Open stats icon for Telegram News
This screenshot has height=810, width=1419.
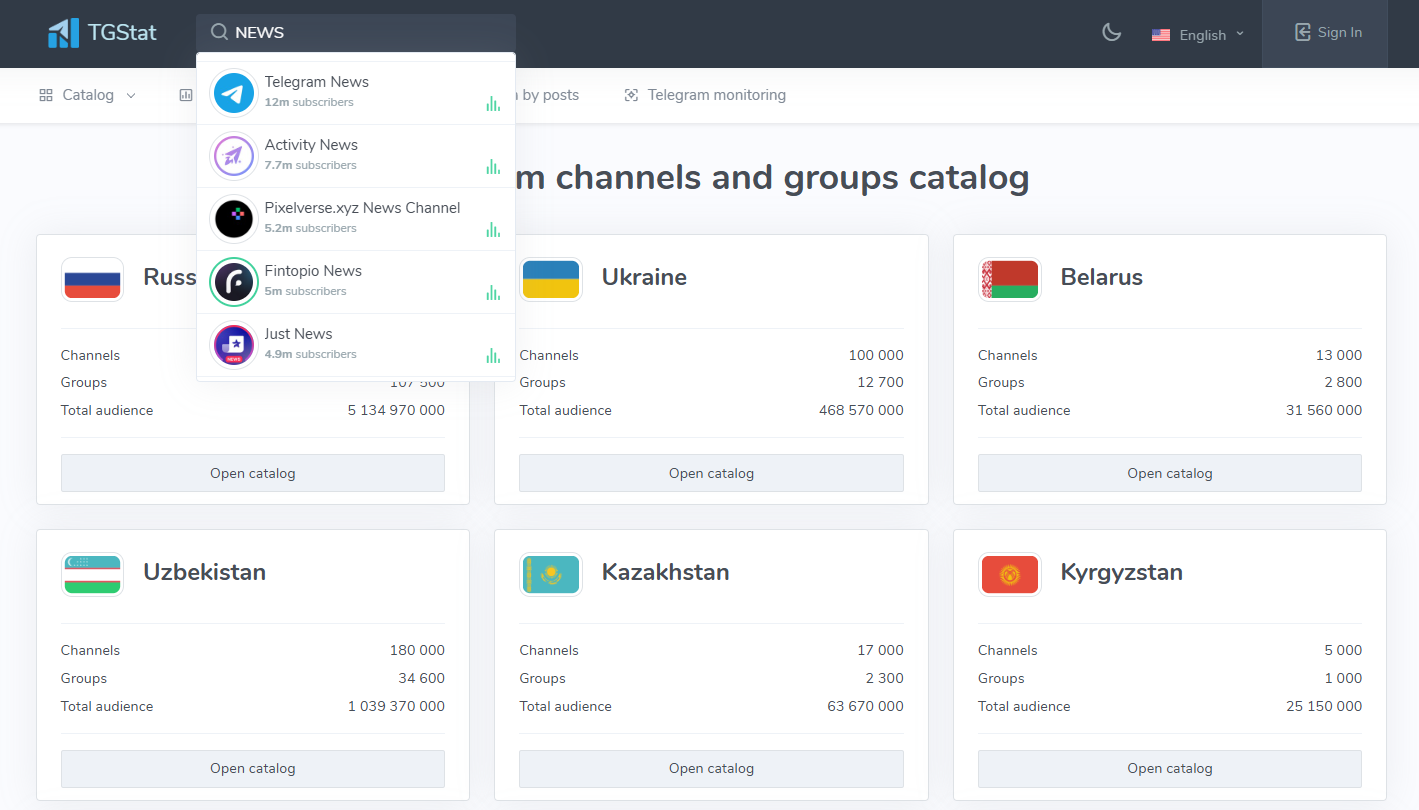coord(493,103)
